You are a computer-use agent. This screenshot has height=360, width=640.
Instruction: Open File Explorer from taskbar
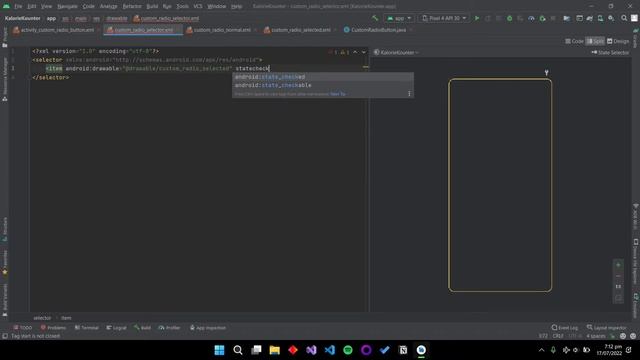[x=274, y=350]
